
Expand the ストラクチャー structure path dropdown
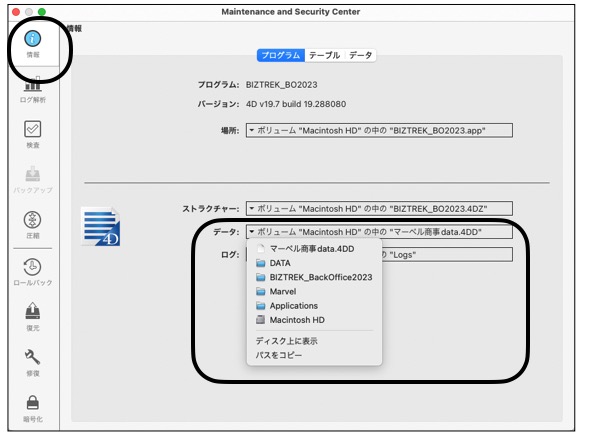[x=379, y=208]
